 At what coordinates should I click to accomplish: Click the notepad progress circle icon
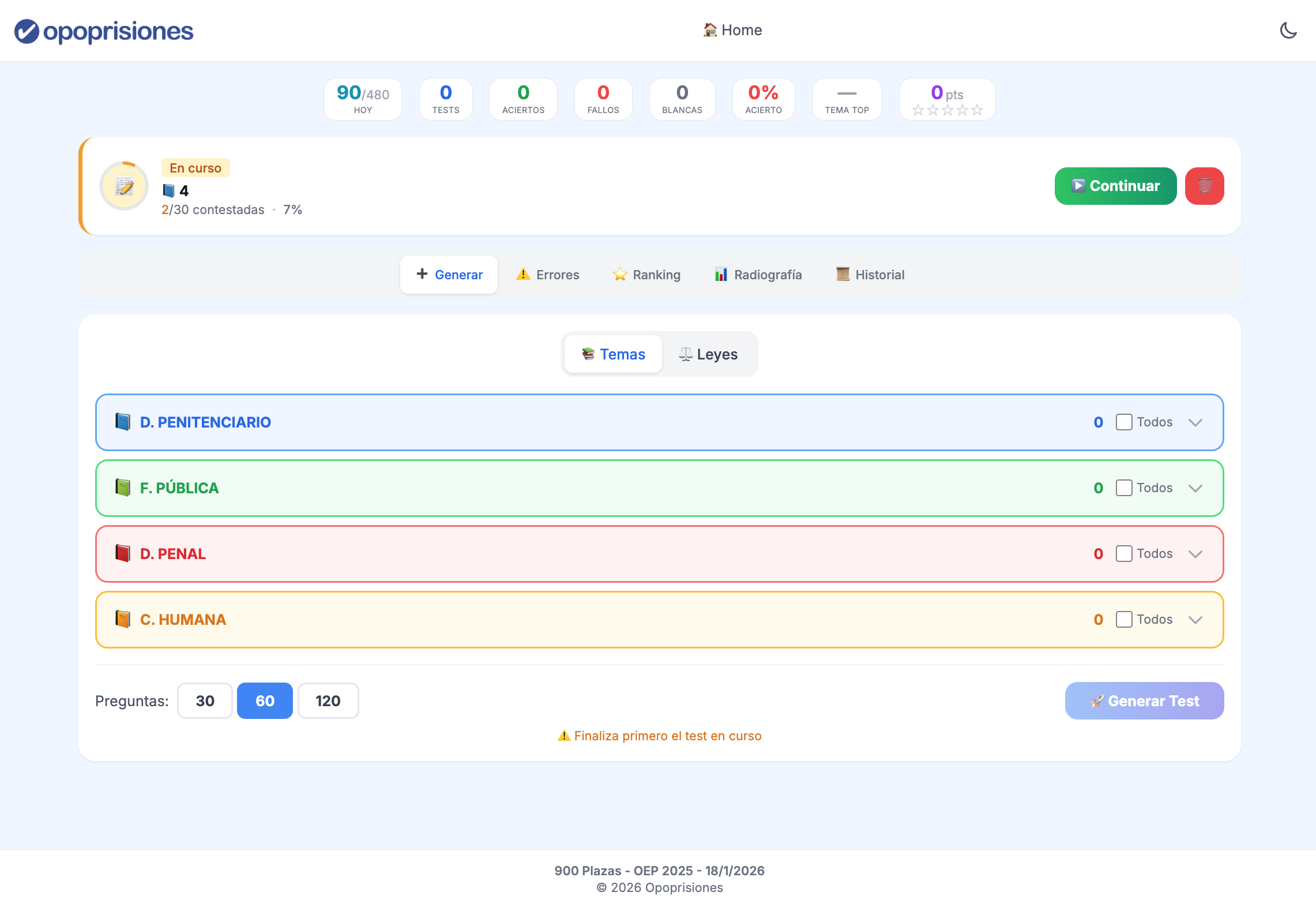[124, 186]
